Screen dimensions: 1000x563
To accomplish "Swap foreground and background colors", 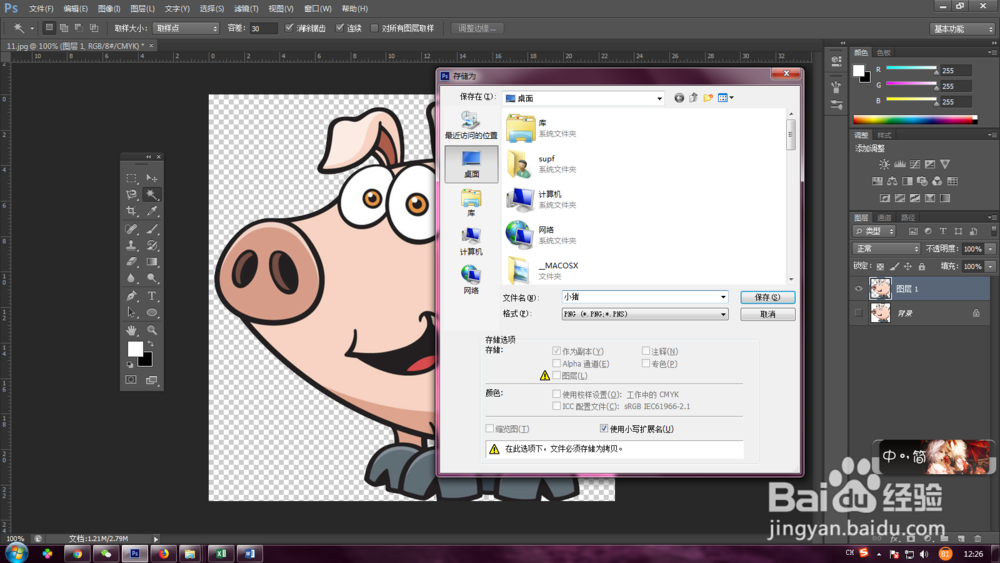I will point(151,344).
